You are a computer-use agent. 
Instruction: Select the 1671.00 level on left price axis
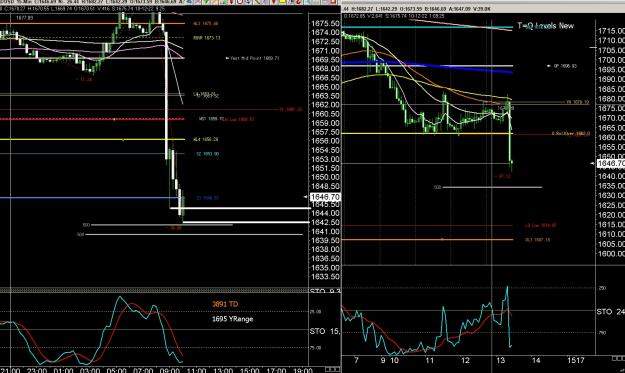click(x=325, y=51)
